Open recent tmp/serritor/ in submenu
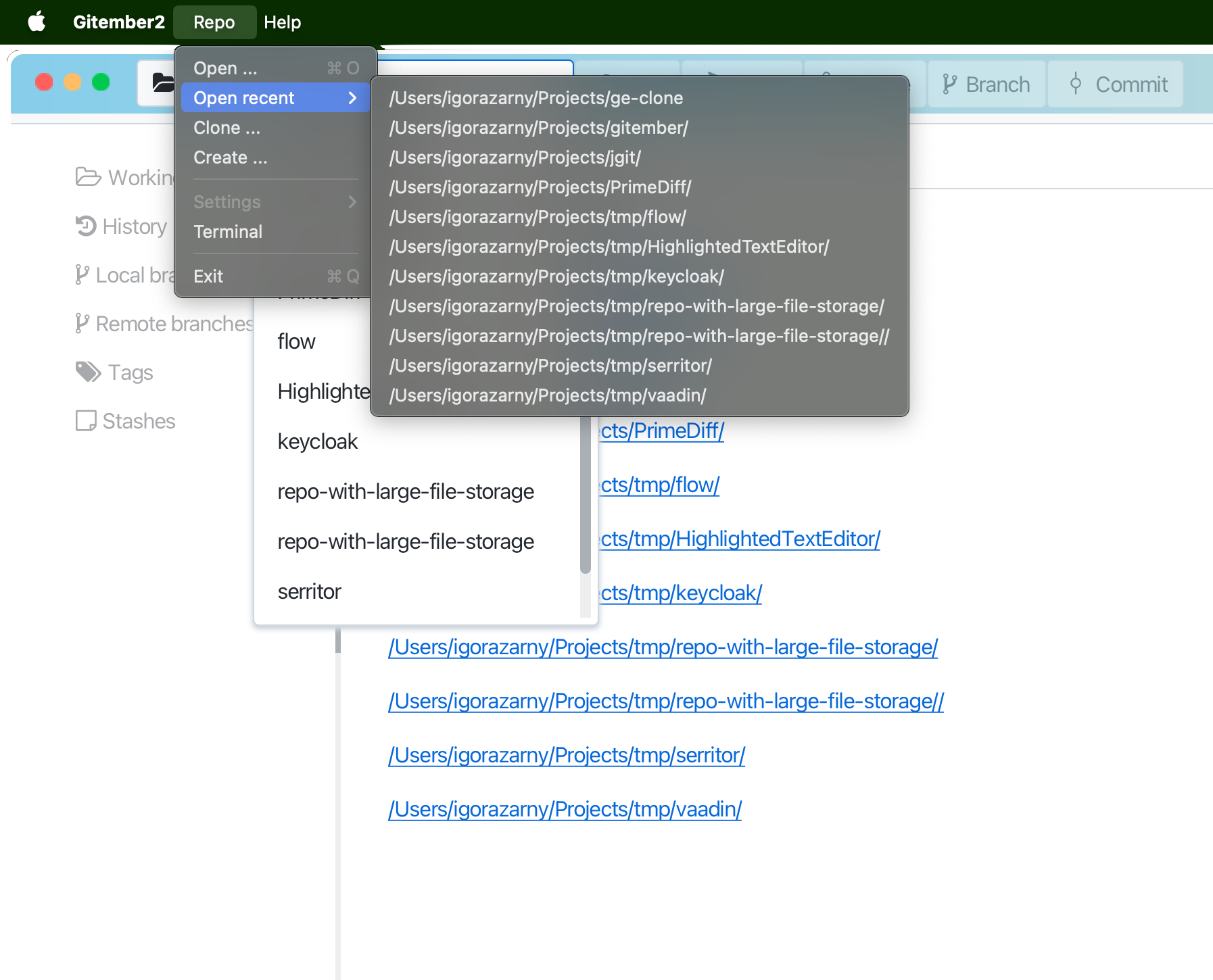 click(640, 366)
